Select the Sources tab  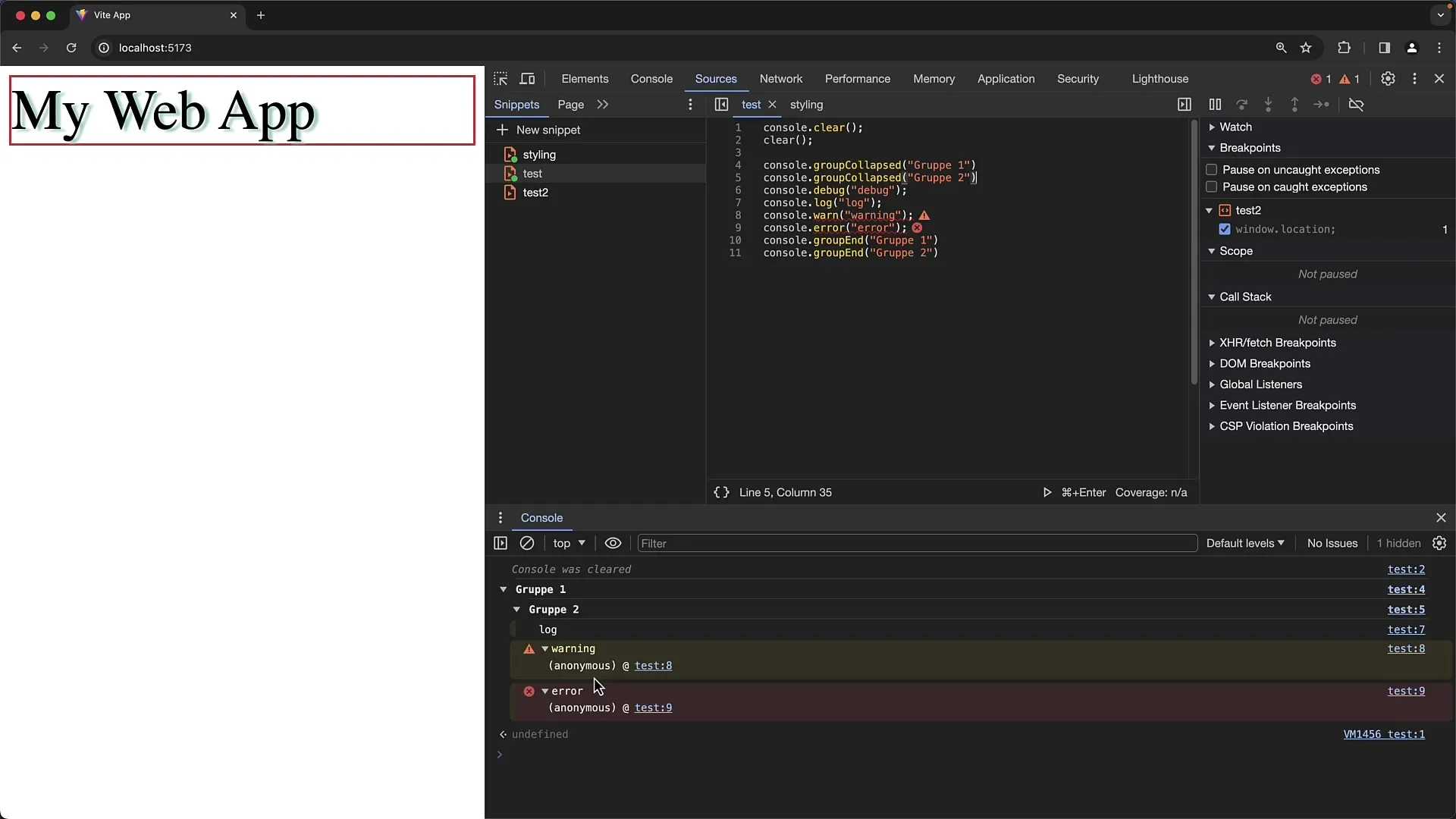[716, 78]
